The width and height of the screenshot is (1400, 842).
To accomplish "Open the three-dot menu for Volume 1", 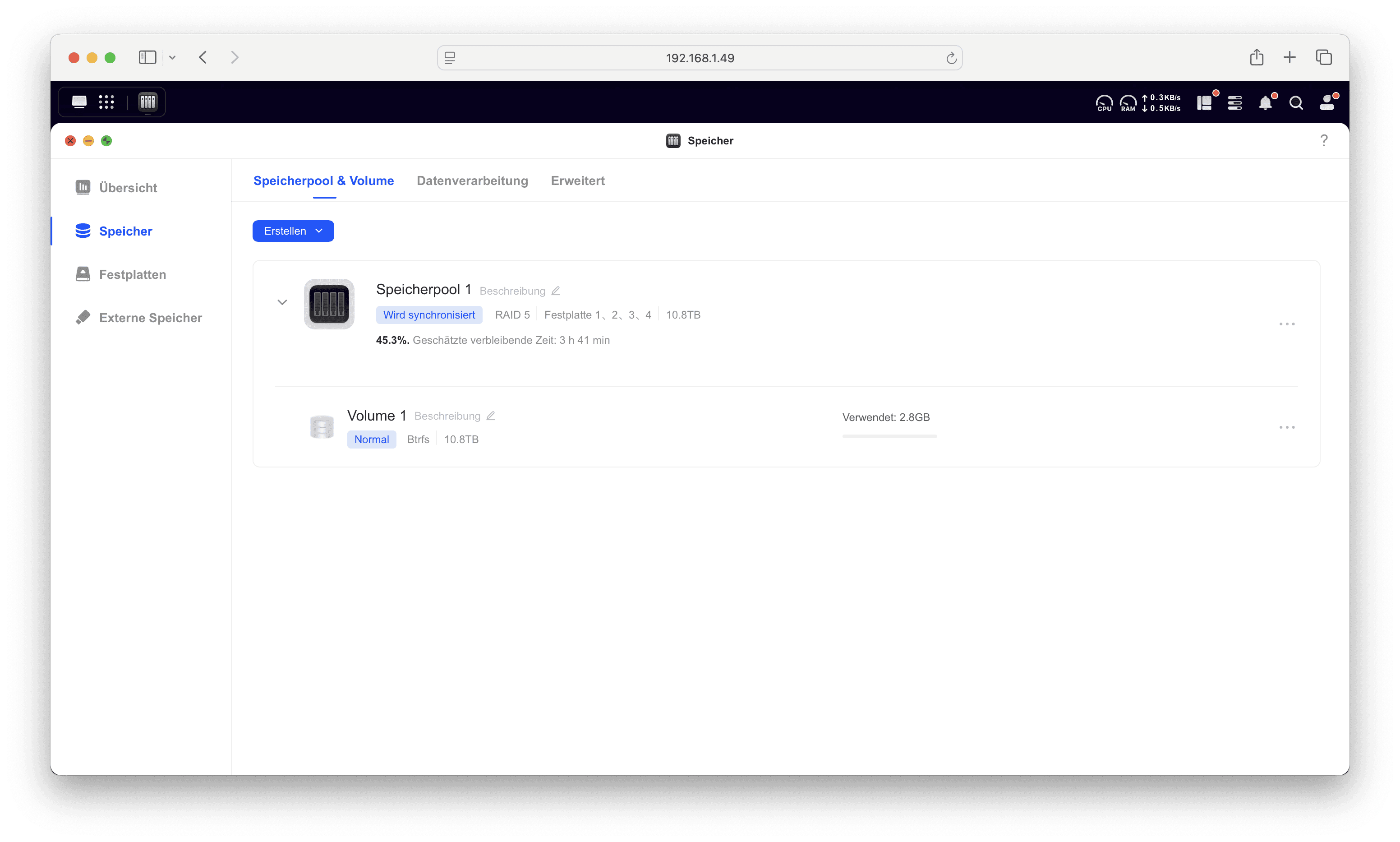I will tap(1287, 427).
